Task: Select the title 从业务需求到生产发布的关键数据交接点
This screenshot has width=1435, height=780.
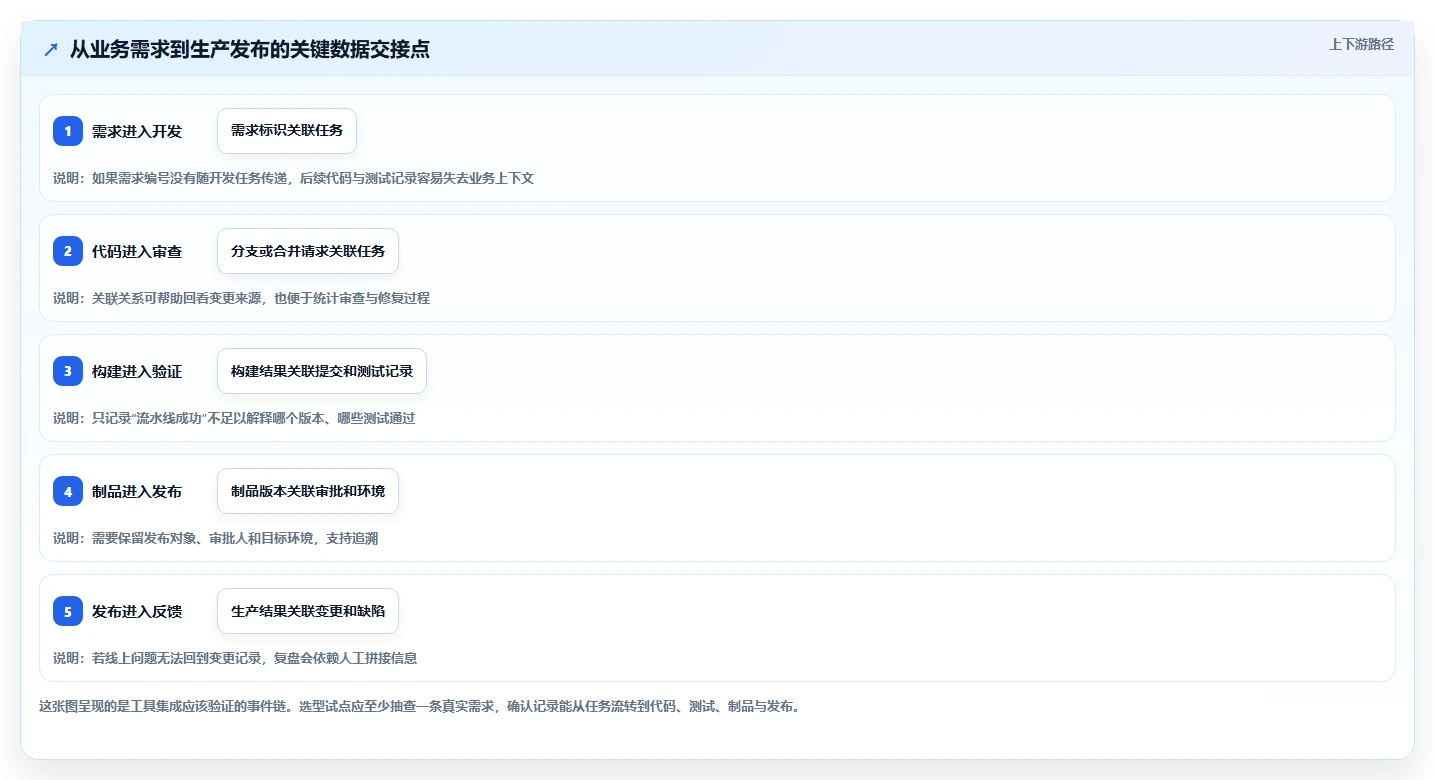Action: tap(250, 50)
